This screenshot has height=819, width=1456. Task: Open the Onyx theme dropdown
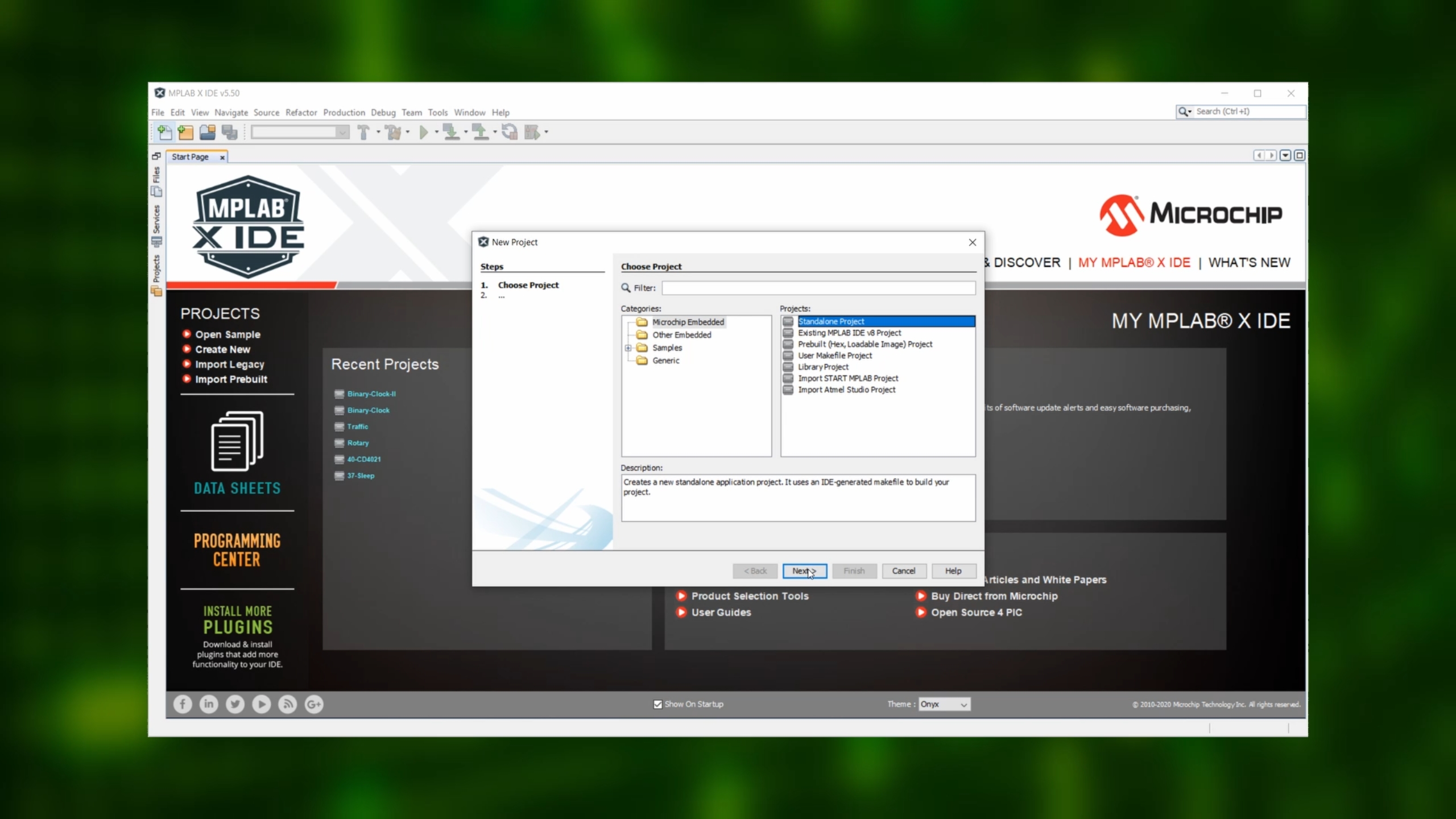coord(944,704)
